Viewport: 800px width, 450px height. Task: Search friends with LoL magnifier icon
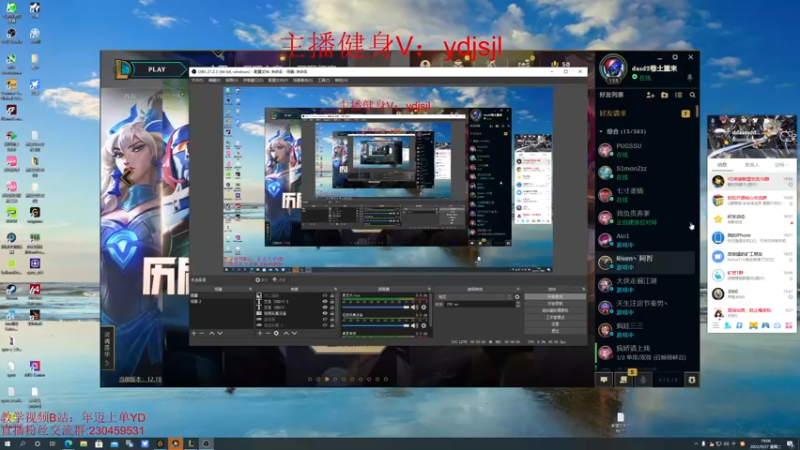[692, 95]
